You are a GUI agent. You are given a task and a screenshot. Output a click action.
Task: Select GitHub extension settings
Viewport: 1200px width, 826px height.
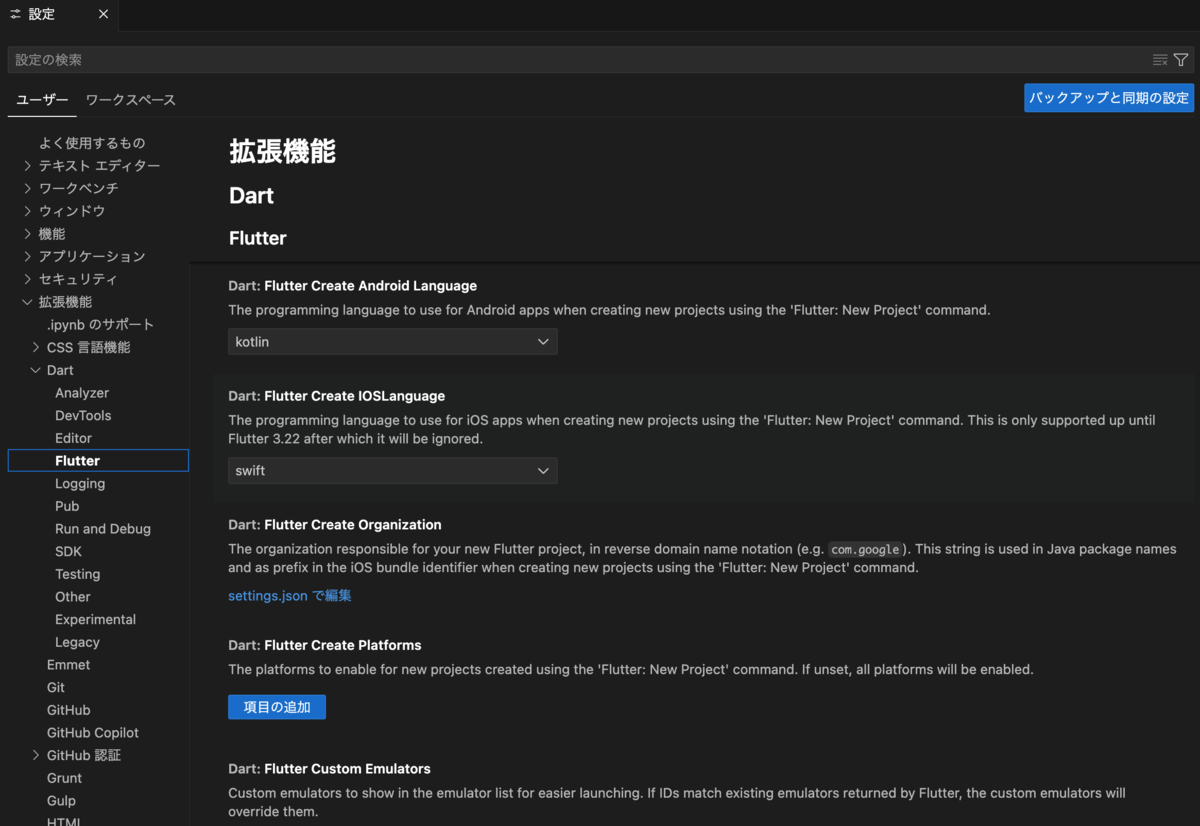(x=68, y=710)
